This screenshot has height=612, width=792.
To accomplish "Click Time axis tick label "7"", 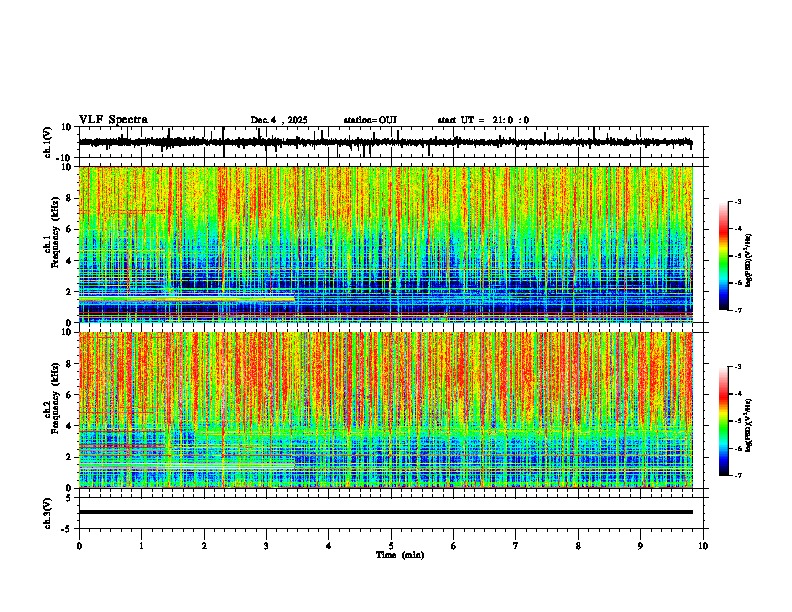I will [x=516, y=546].
